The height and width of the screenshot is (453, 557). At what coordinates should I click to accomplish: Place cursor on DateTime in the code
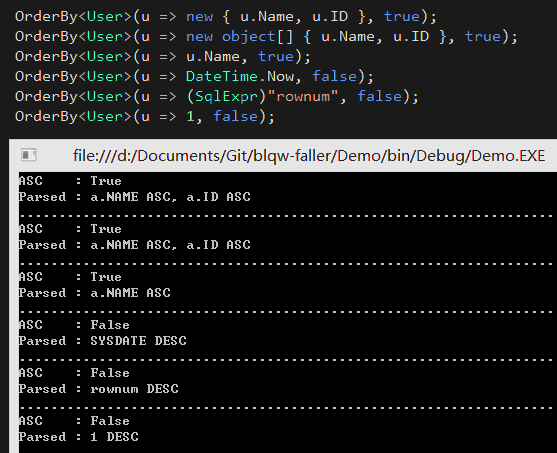click(222, 76)
